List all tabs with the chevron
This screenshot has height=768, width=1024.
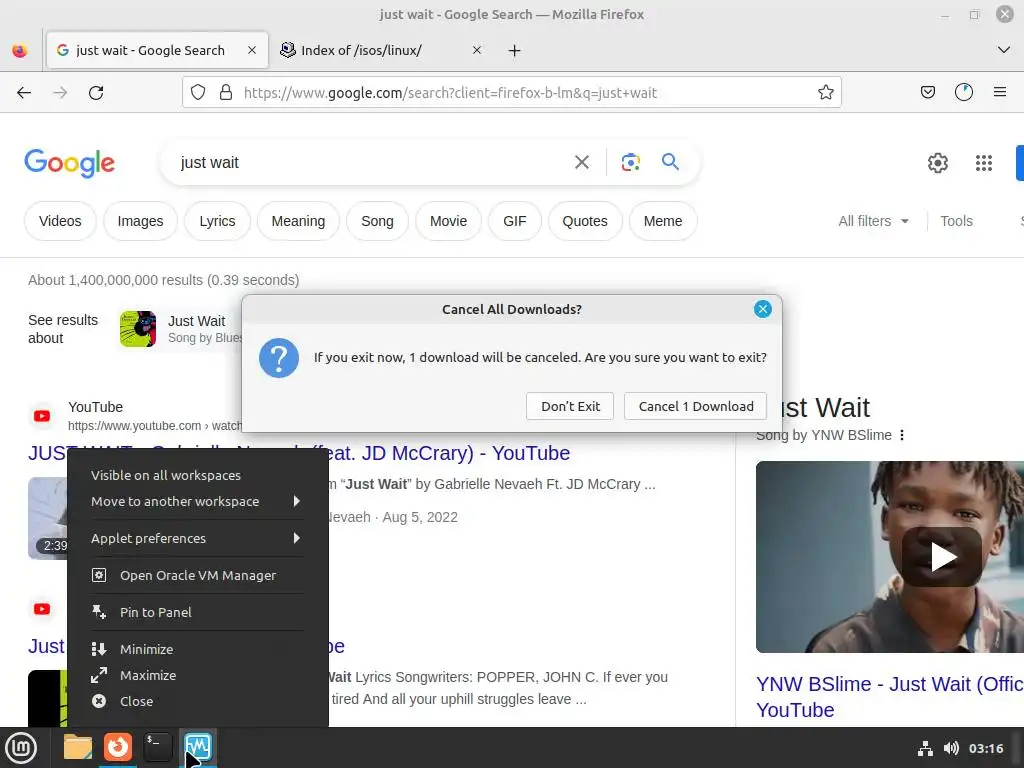[1004, 50]
